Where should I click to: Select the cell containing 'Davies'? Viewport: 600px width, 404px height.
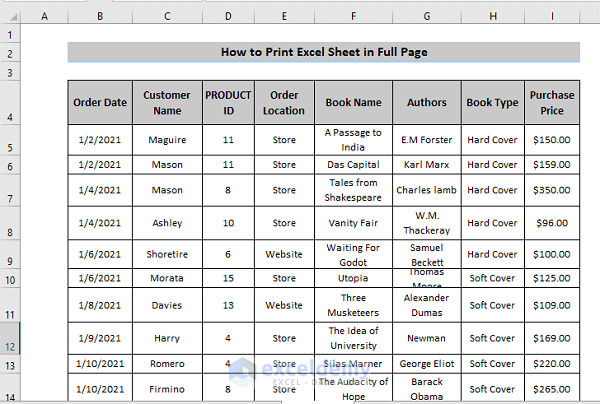[167, 305]
